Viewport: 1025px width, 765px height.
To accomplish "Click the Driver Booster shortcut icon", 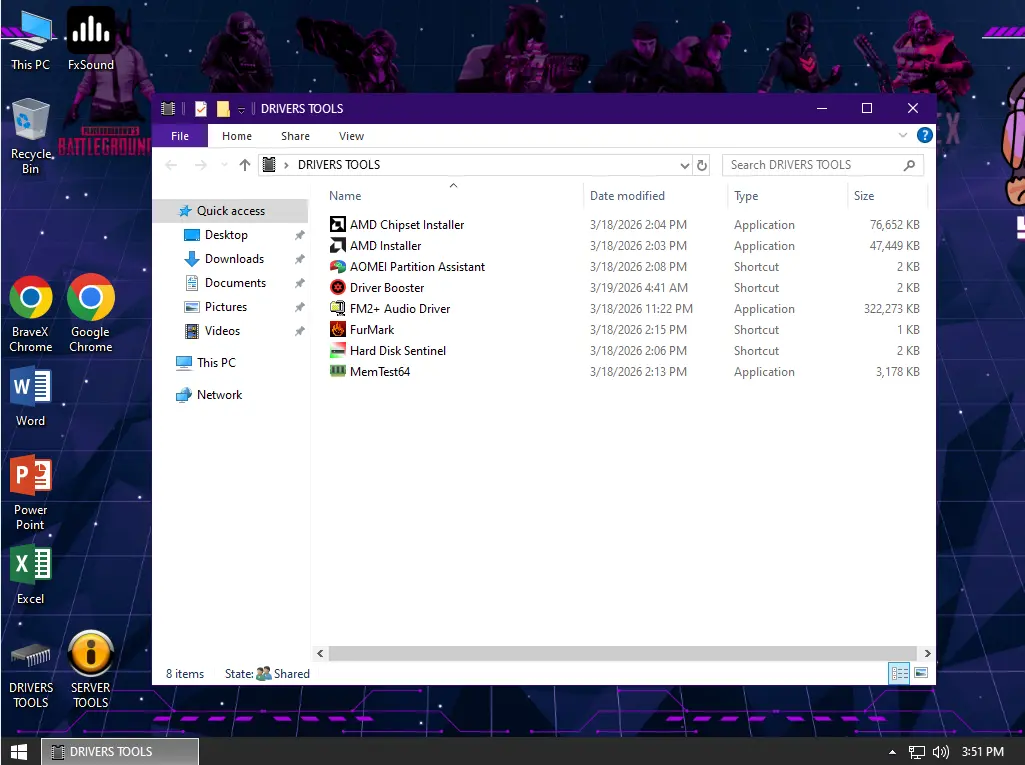I will 337,287.
